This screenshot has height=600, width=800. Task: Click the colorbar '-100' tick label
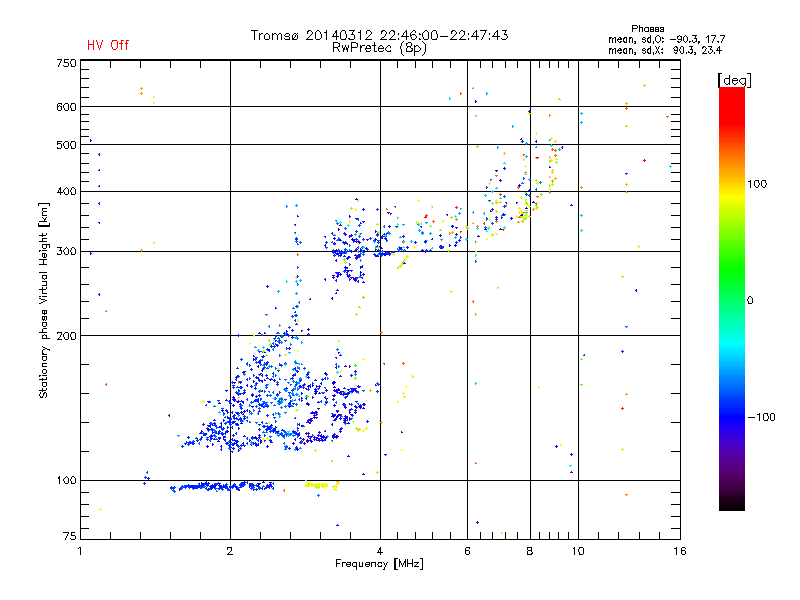[x=761, y=417]
